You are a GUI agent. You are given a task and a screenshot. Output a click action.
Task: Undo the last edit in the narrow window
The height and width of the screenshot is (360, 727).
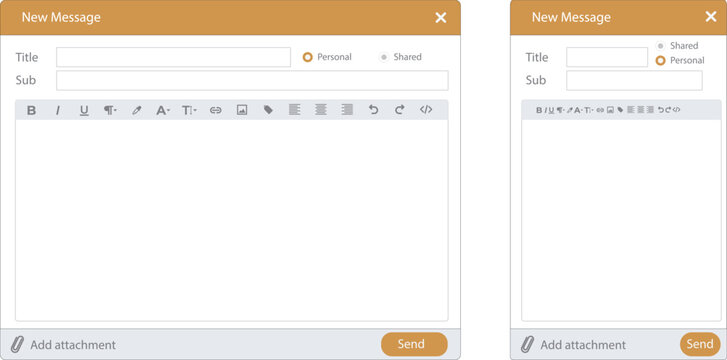[661, 110]
